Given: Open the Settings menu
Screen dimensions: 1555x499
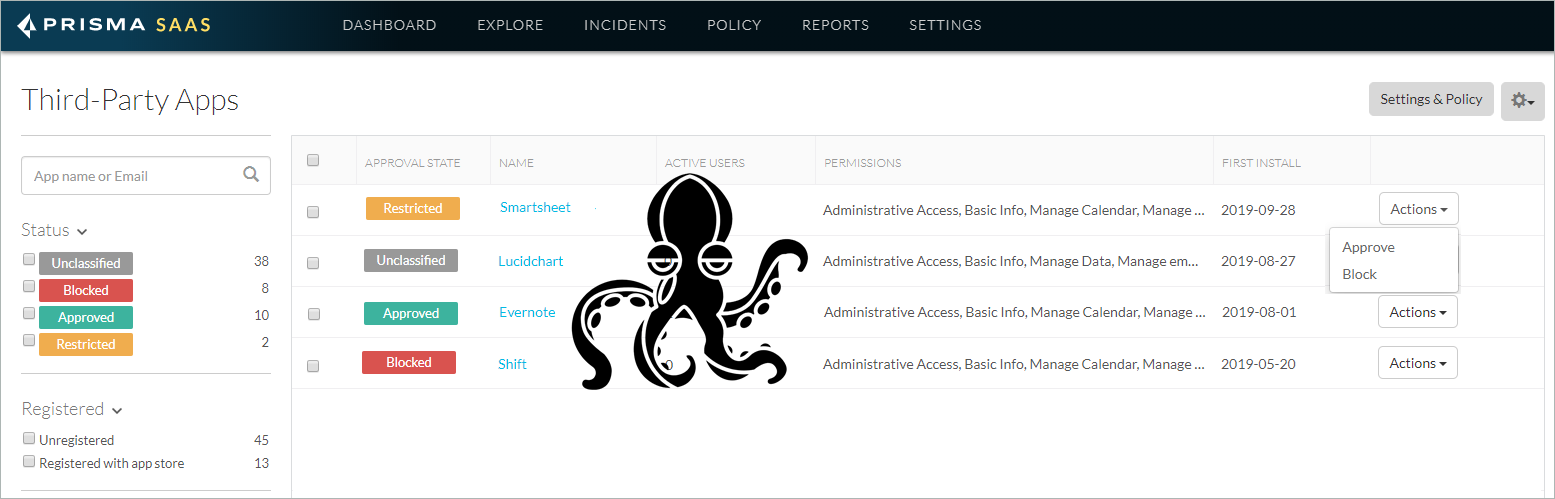Looking at the screenshot, I should pos(945,25).
